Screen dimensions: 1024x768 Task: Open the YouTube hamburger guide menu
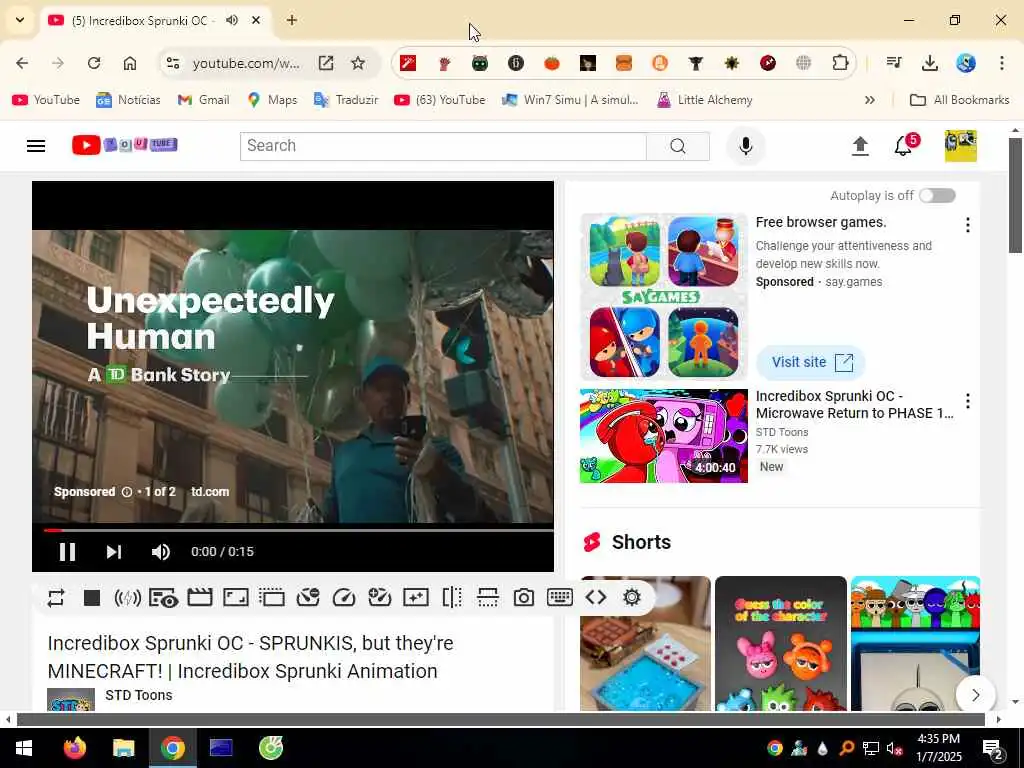(x=36, y=146)
